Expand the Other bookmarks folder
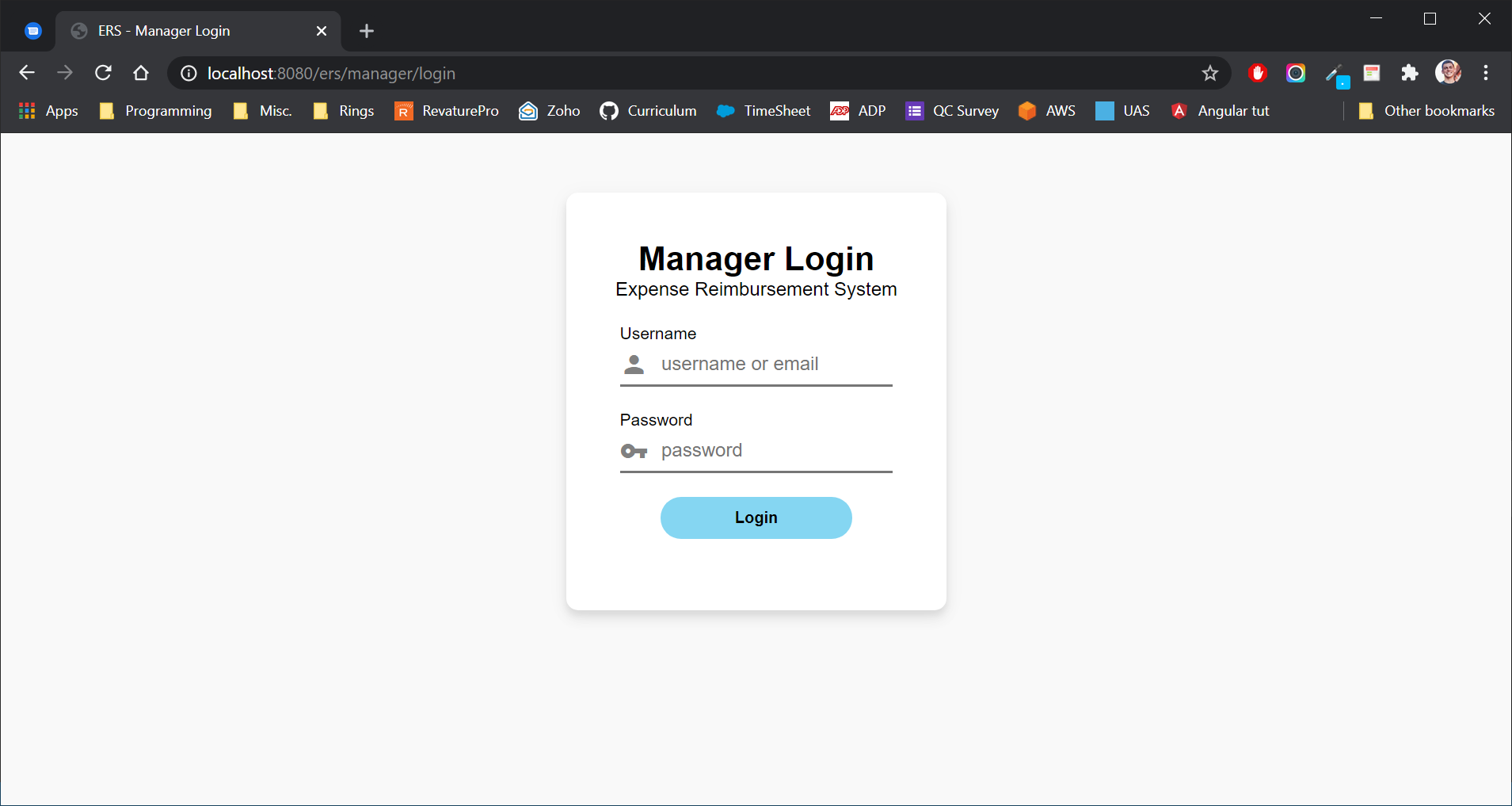Image resolution: width=1512 pixels, height=806 pixels. tap(1426, 111)
